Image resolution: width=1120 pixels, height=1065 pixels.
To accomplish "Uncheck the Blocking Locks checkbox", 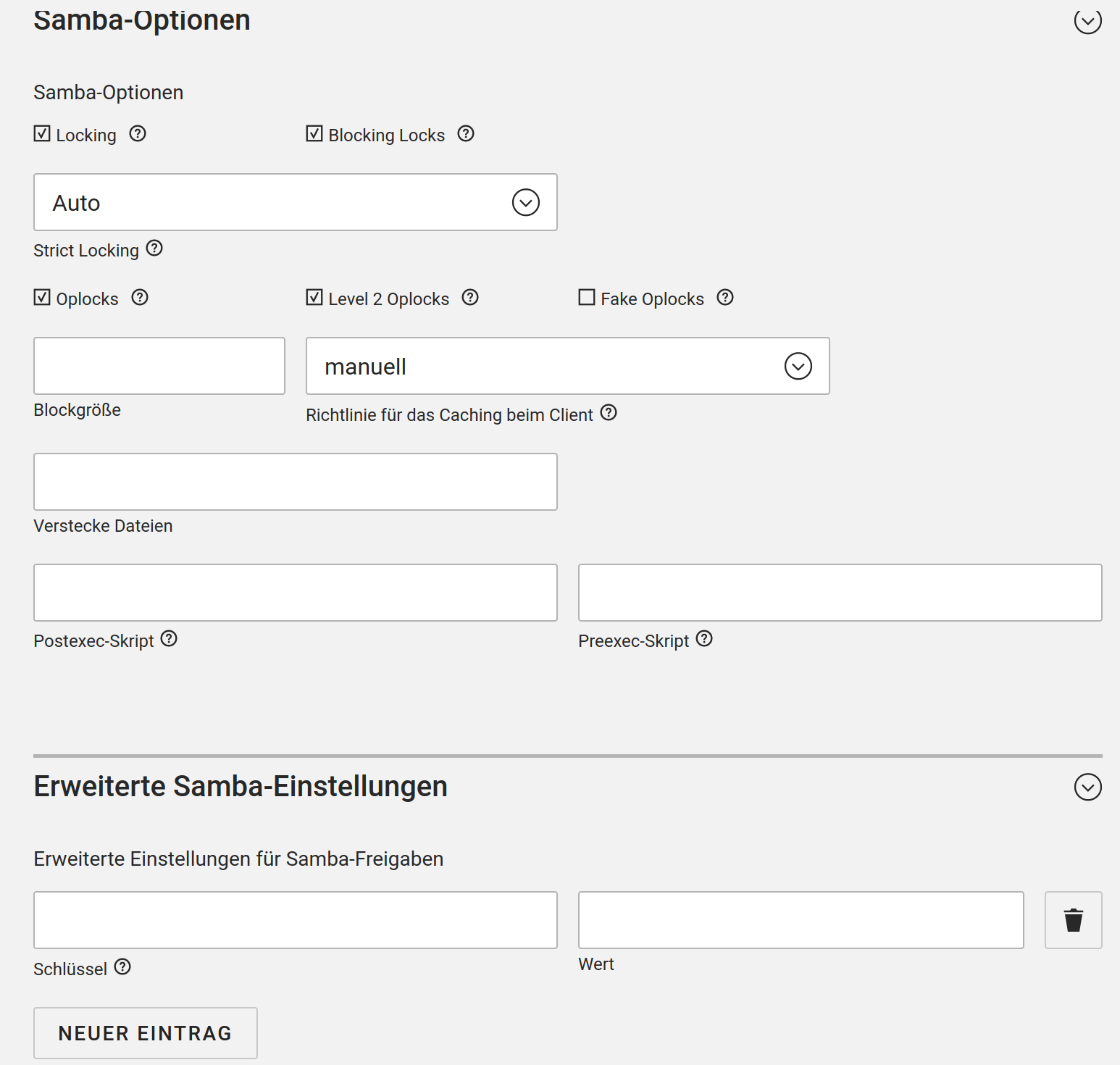I will [314, 133].
